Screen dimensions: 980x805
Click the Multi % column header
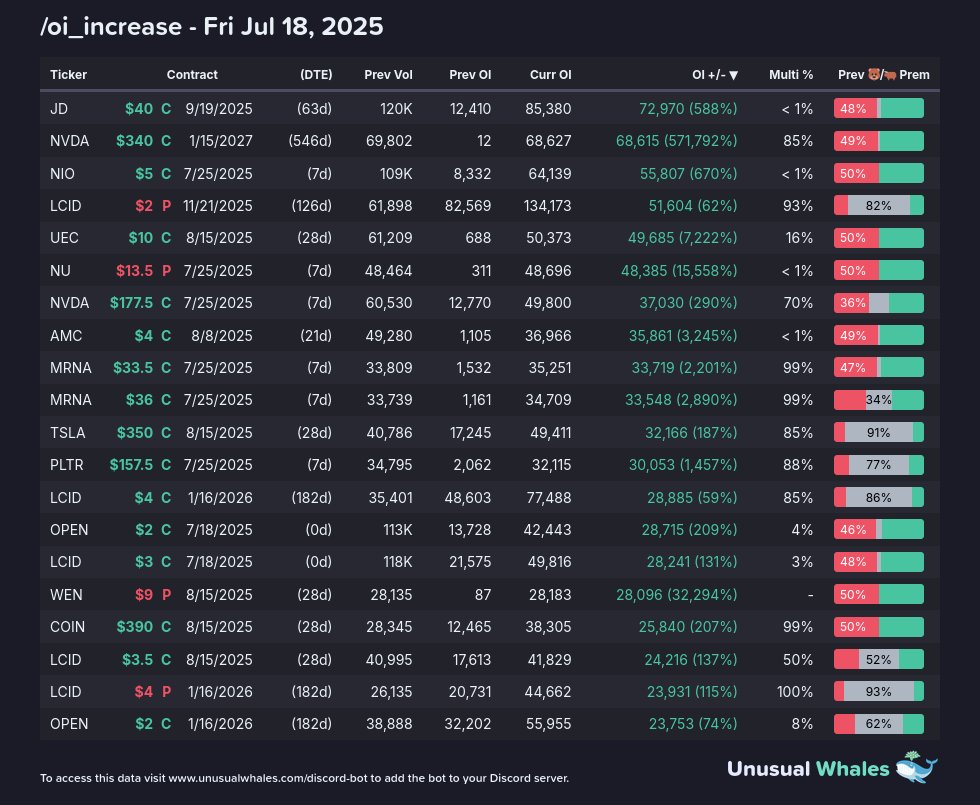pyautogui.click(x=791, y=74)
